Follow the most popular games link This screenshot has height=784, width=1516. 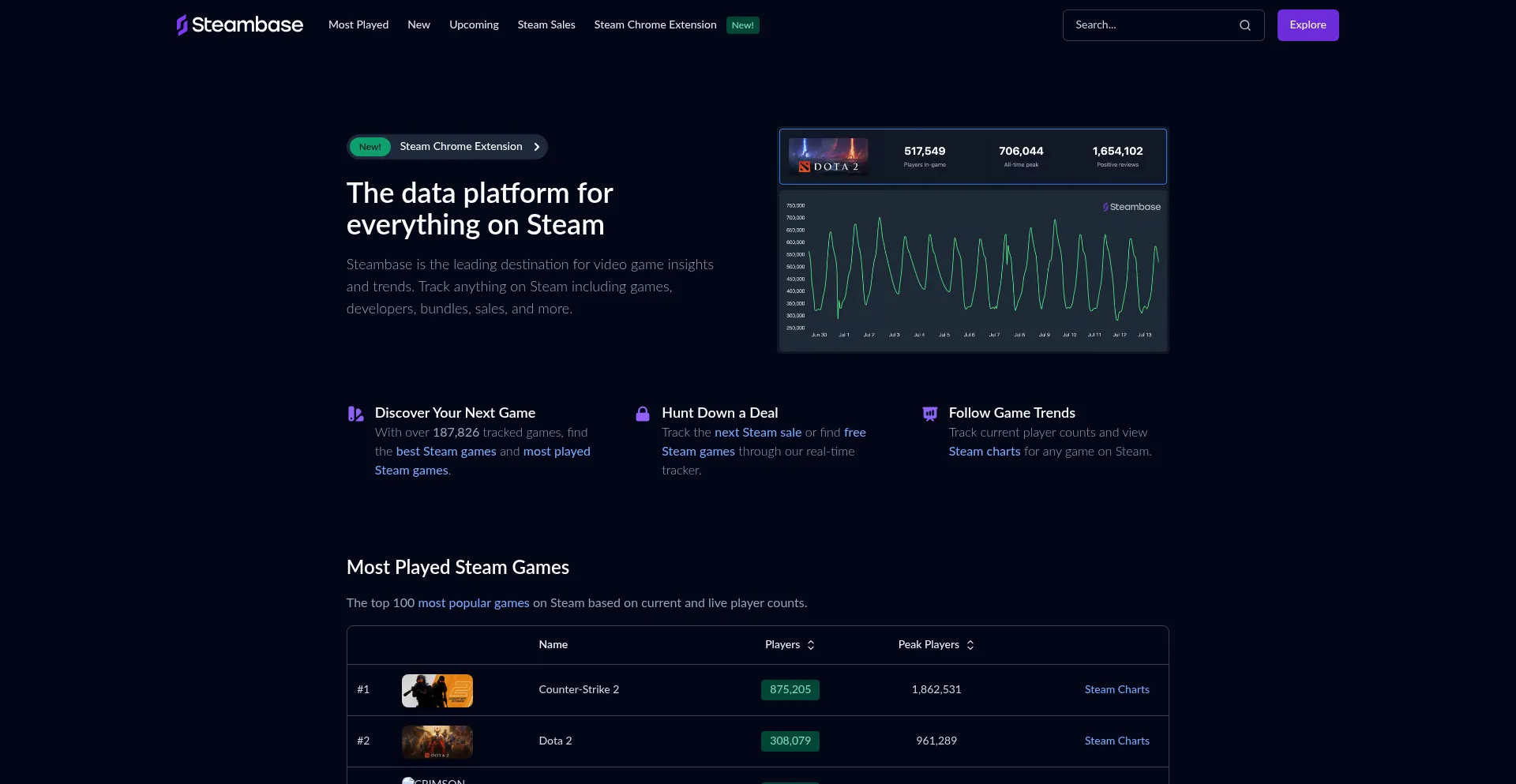coord(474,603)
